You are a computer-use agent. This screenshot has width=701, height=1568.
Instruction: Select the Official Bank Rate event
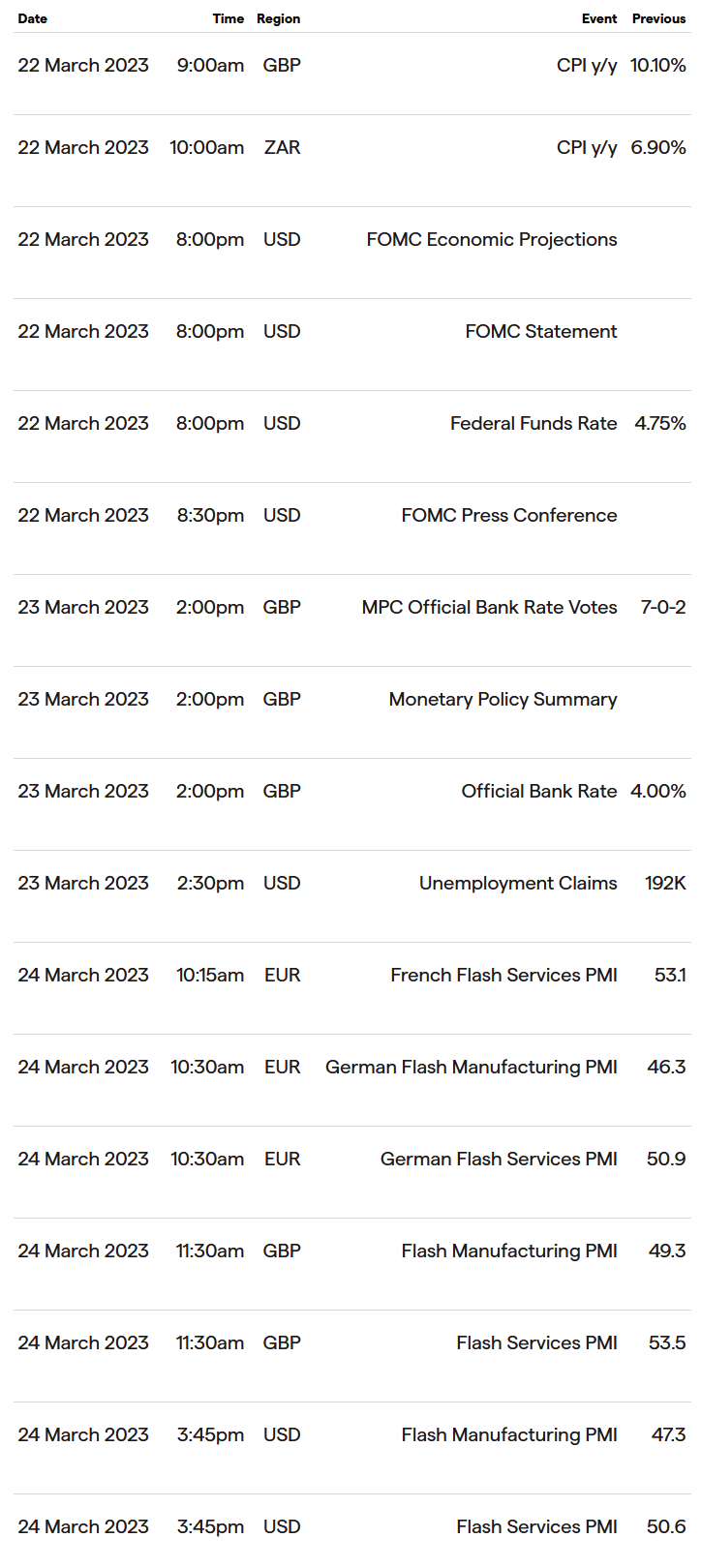click(x=539, y=791)
